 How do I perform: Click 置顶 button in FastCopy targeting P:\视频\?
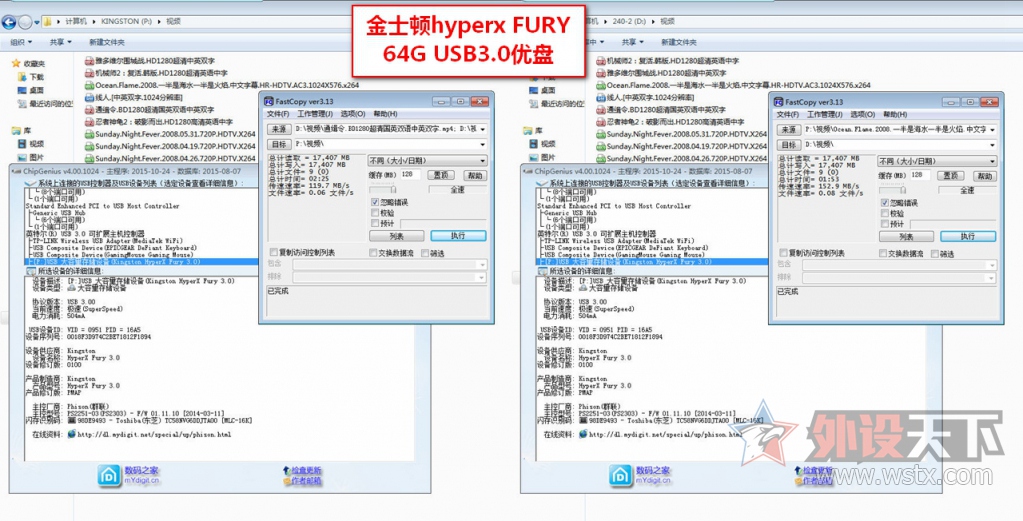tap(441, 175)
